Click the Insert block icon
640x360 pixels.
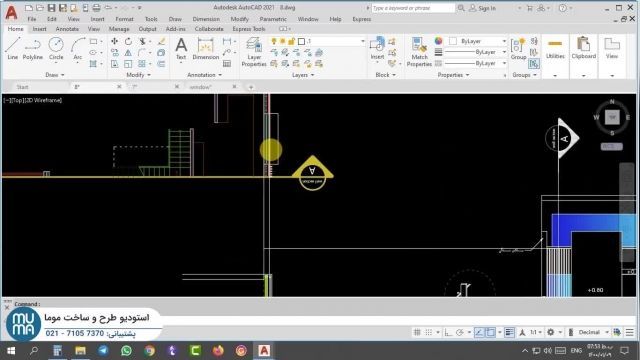377,48
